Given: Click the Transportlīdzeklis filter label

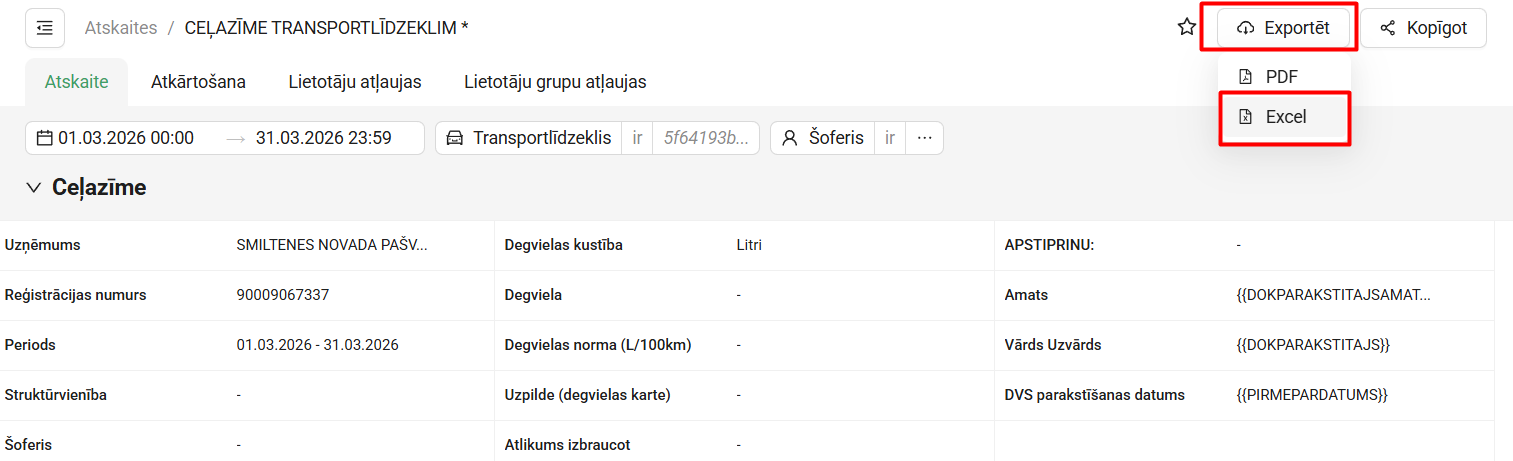Looking at the screenshot, I should (x=542, y=138).
